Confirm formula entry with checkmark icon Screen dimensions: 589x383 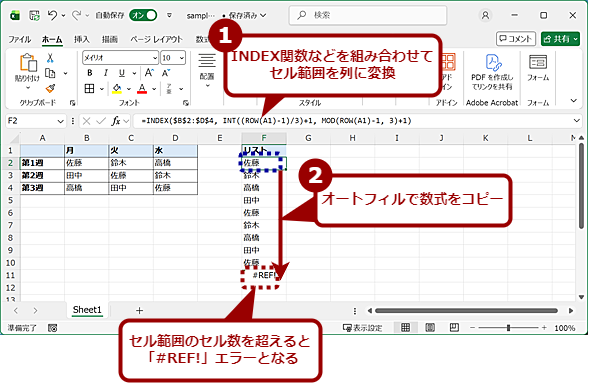[101, 121]
